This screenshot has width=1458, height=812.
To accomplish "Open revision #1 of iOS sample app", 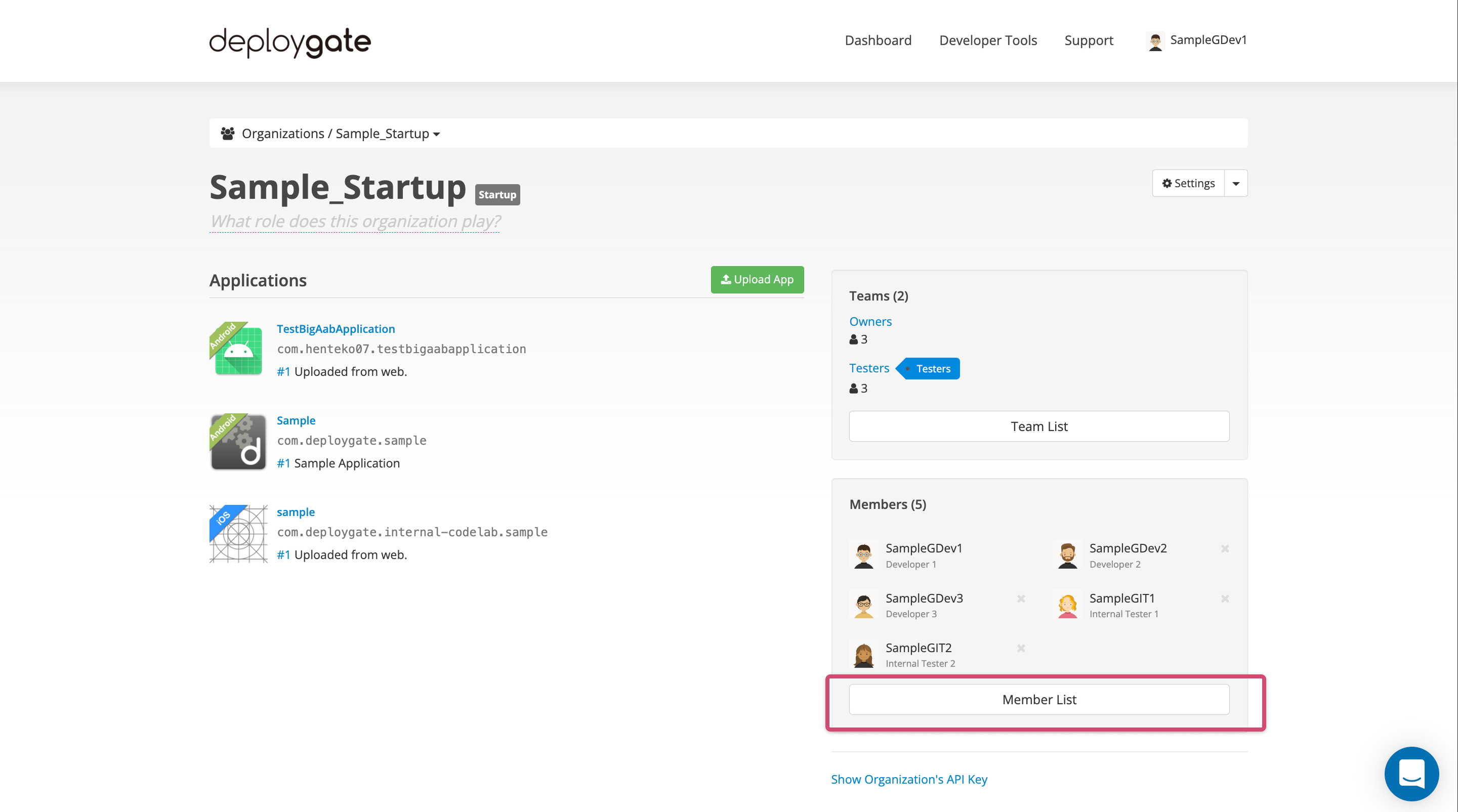I will [283, 555].
